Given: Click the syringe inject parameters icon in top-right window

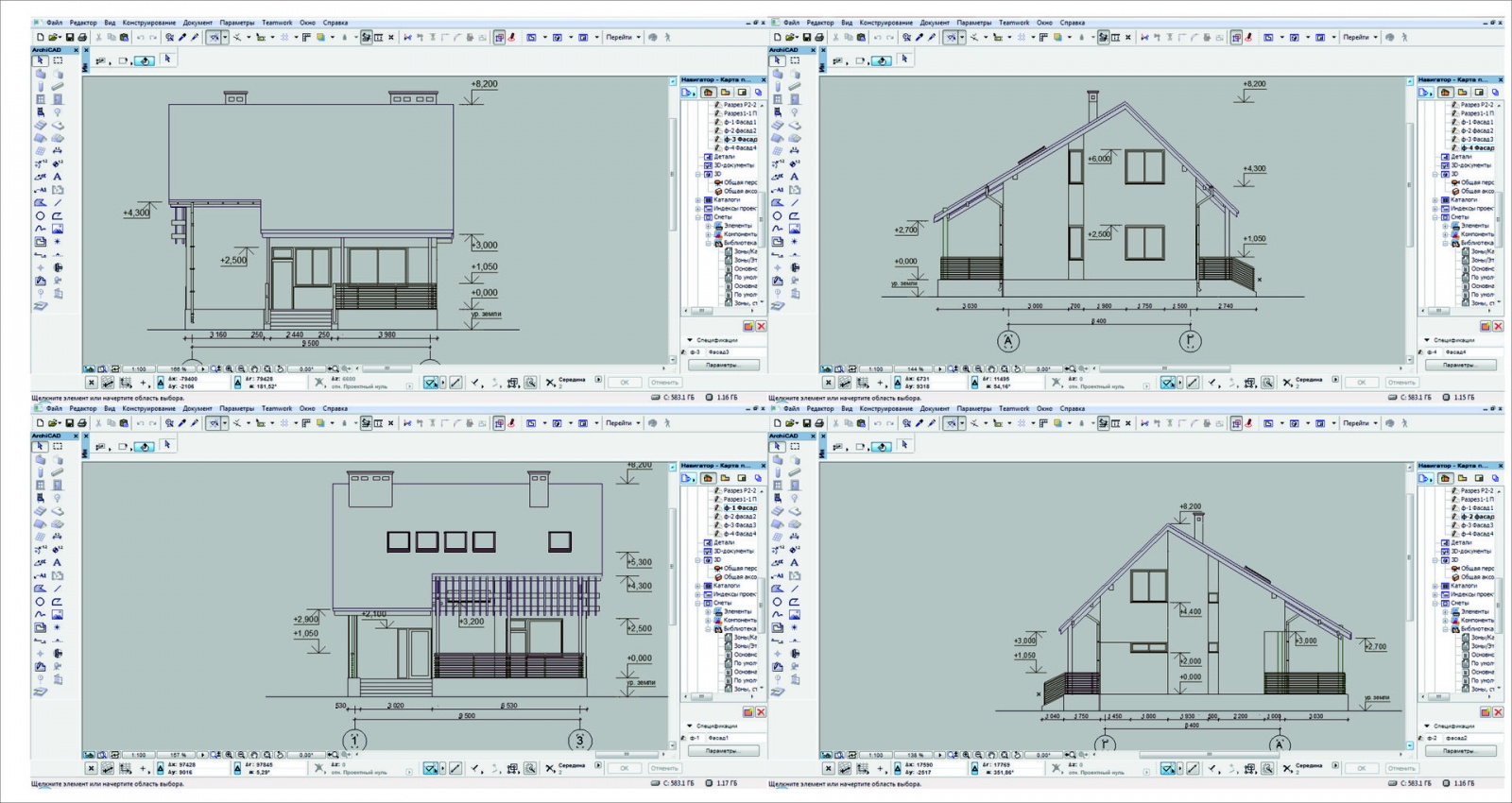Looking at the screenshot, I should (x=932, y=38).
